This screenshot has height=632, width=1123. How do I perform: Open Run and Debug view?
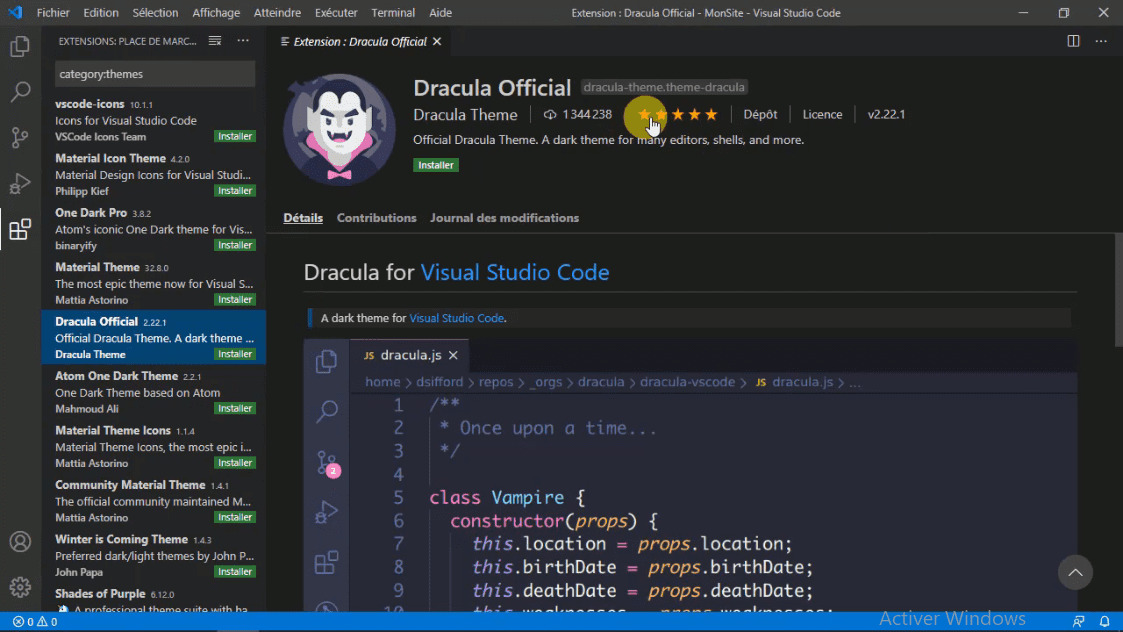[x=20, y=183]
